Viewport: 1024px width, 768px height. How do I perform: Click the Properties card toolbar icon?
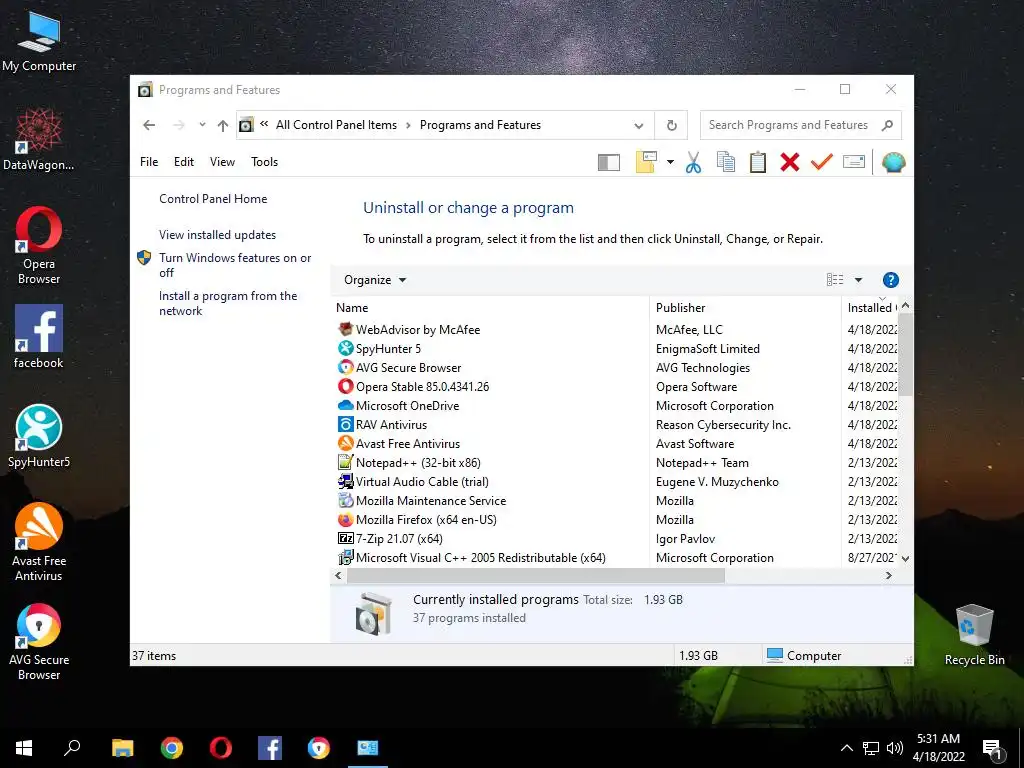854,161
